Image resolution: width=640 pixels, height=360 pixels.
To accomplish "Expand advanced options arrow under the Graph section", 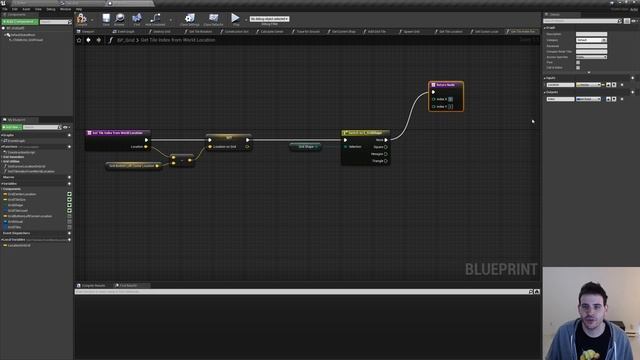I will (x=589, y=72).
